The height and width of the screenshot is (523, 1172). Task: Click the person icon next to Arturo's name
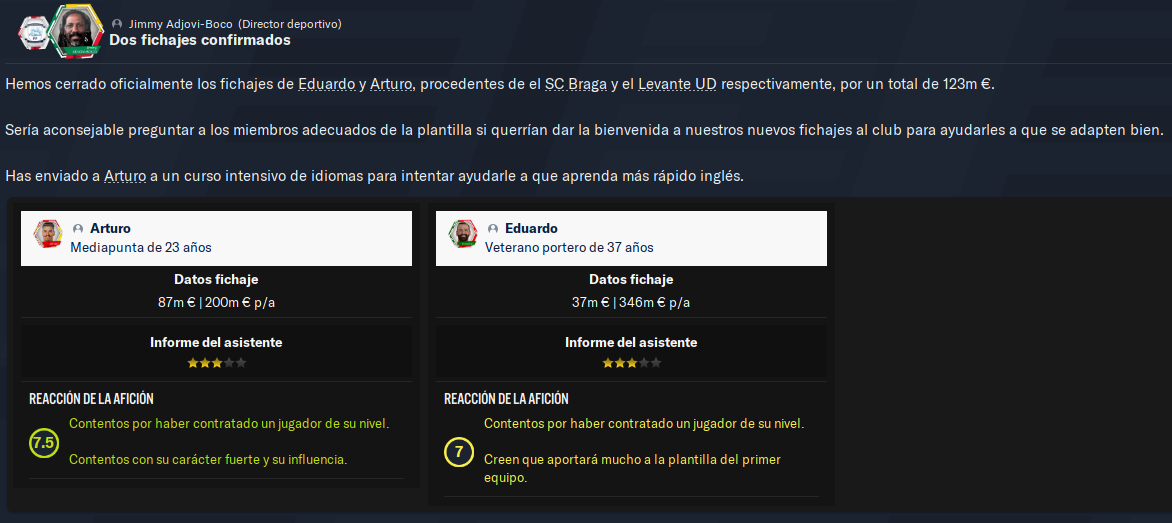pyautogui.click(x=78, y=229)
